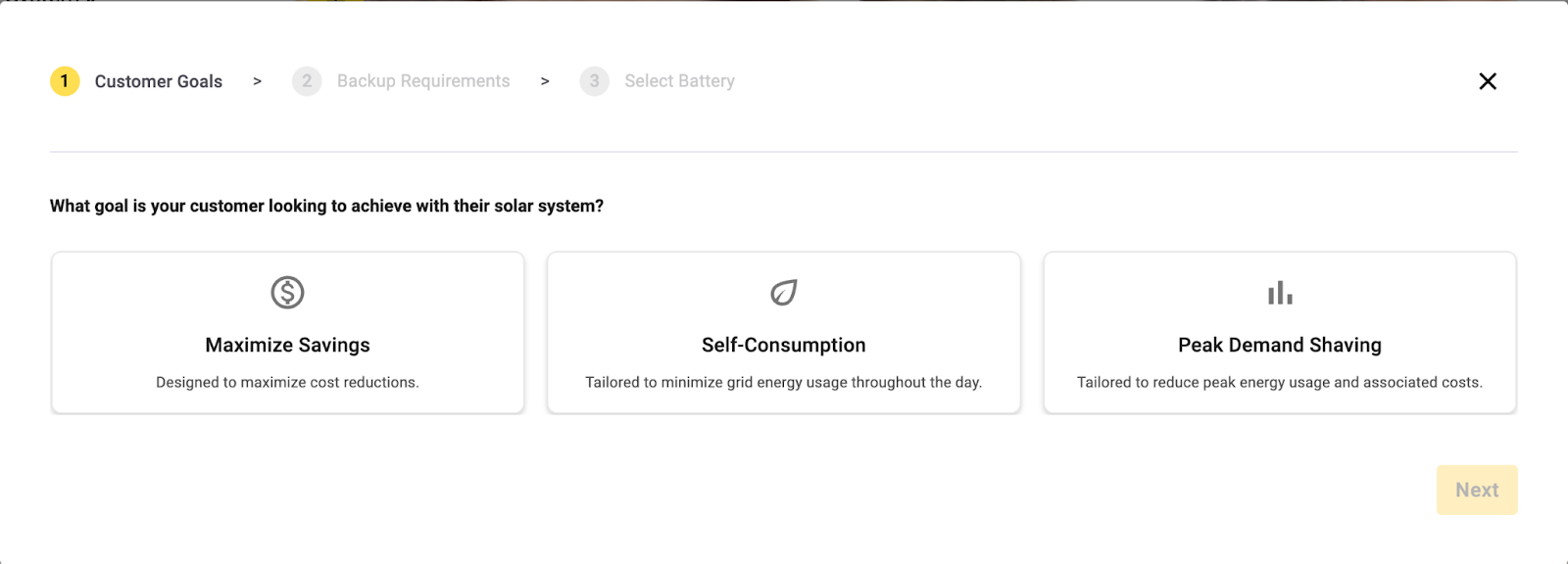This screenshot has width=1568, height=564.
Task: Click the Next button
Action: coord(1477,490)
